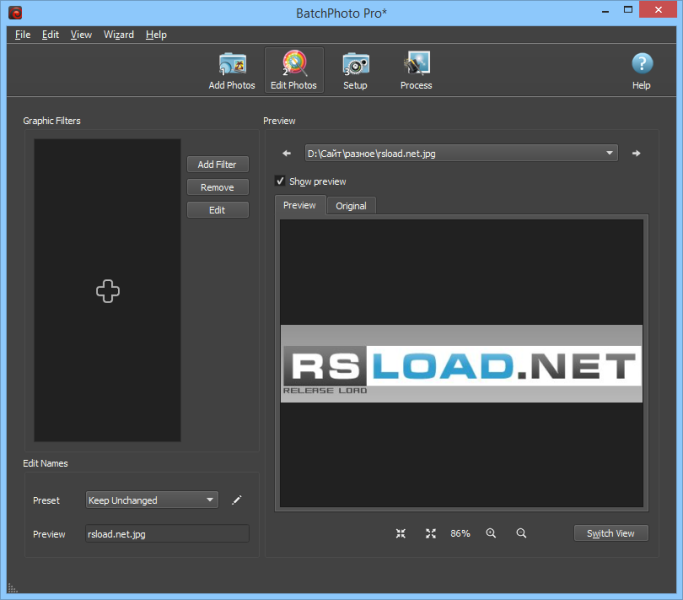Click the rsload.net preview image

tap(461, 363)
